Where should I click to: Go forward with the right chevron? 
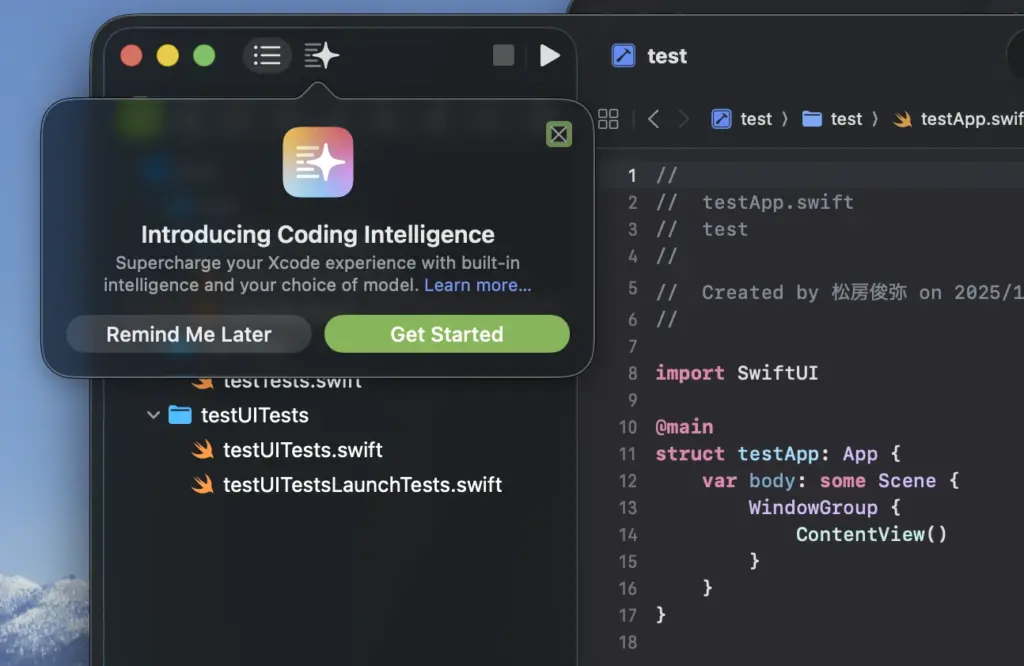[684, 119]
